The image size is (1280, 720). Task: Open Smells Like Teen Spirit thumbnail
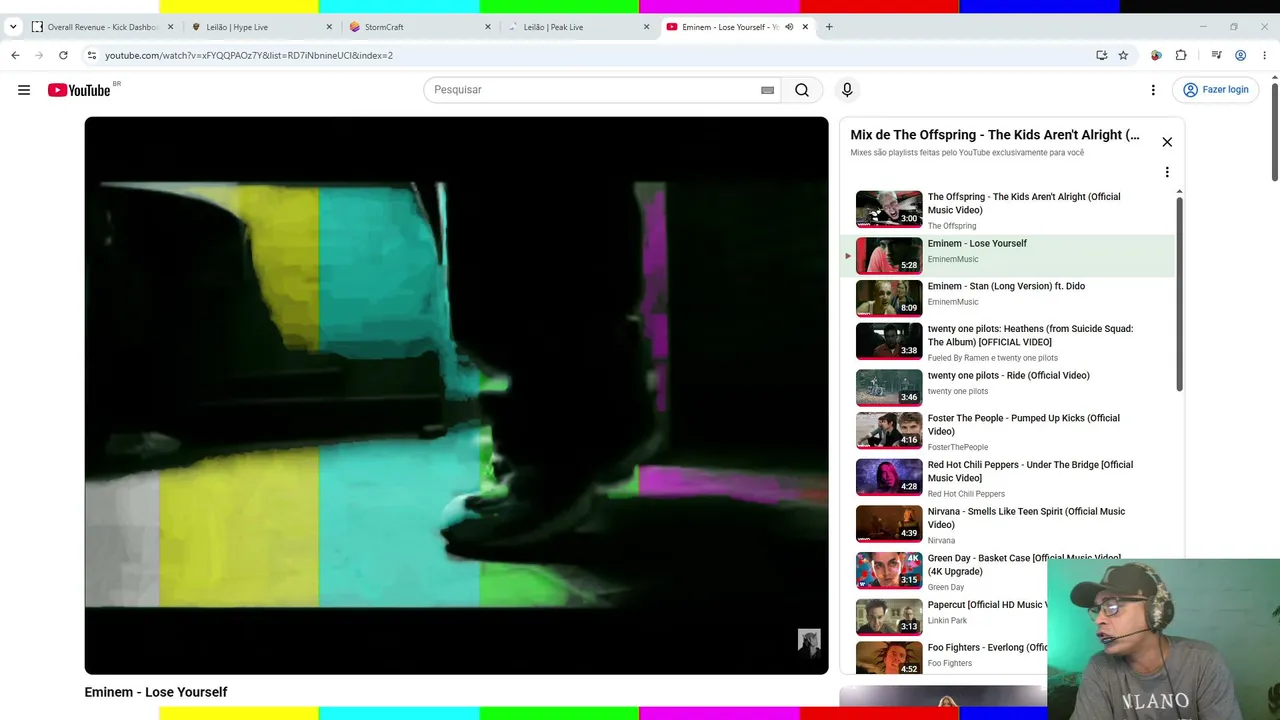pyautogui.click(x=889, y=523)
